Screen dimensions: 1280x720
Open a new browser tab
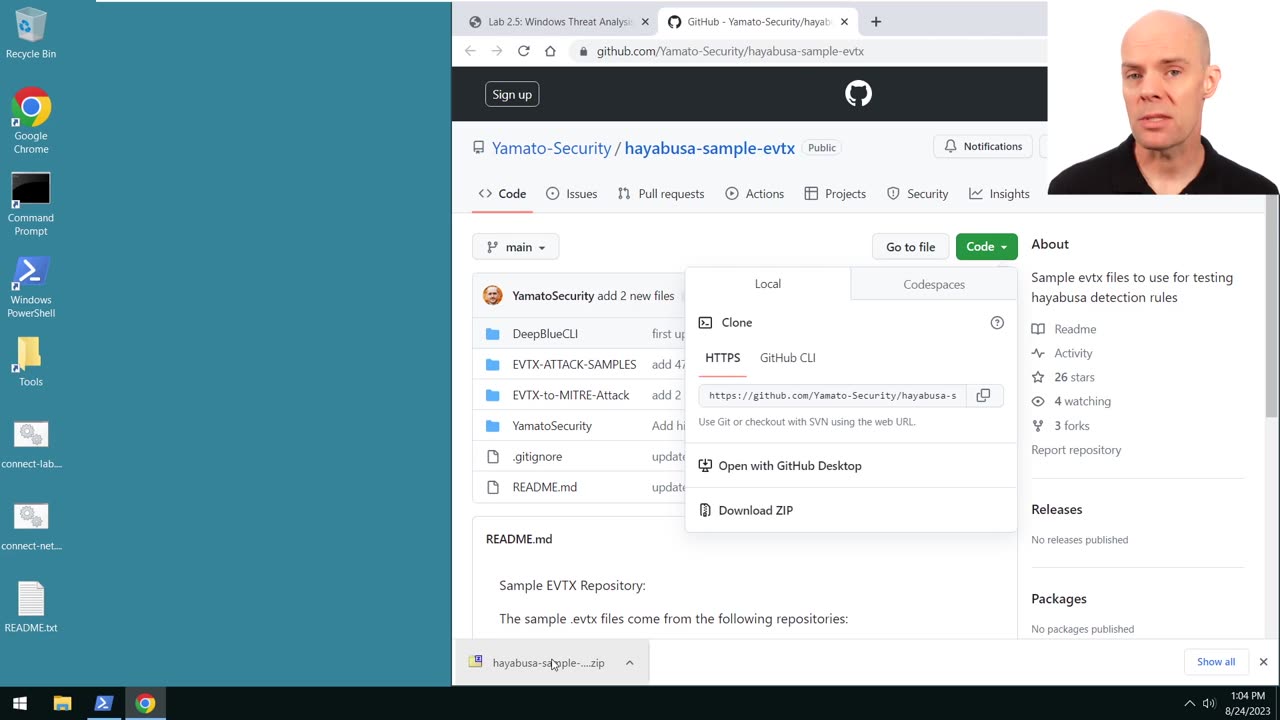[x=876, y=21]
